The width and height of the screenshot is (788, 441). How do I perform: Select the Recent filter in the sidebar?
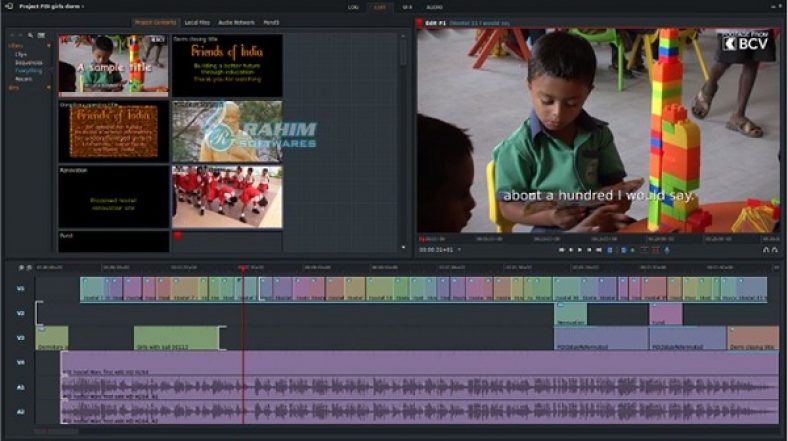pyautogui.click(x=23, y=78)
